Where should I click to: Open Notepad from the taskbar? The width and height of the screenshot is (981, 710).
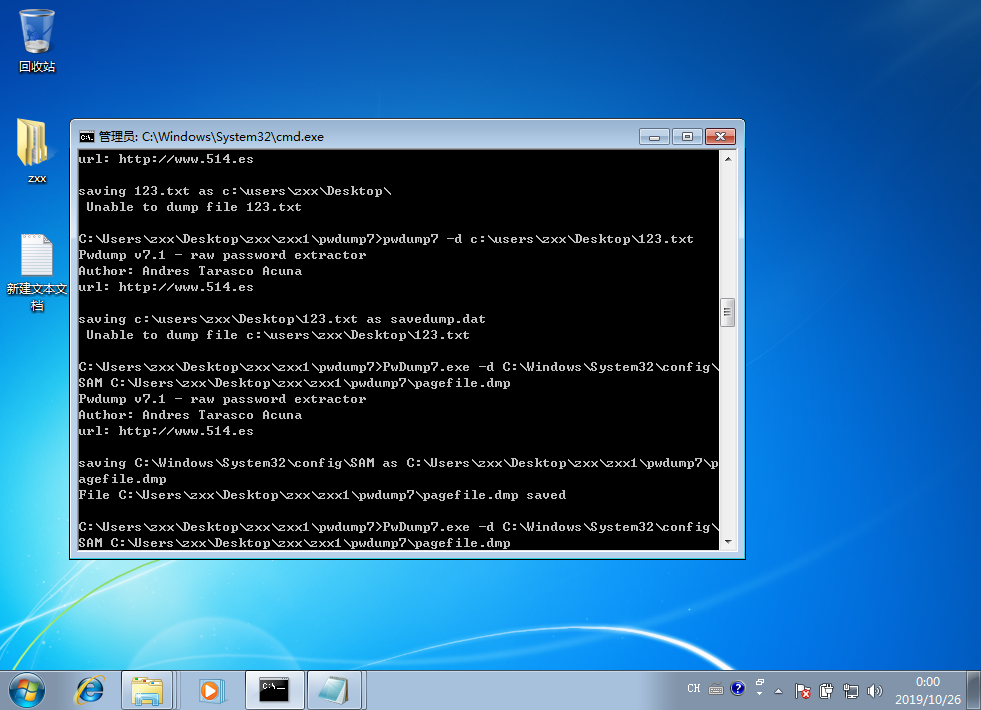(x=335, y=689)
